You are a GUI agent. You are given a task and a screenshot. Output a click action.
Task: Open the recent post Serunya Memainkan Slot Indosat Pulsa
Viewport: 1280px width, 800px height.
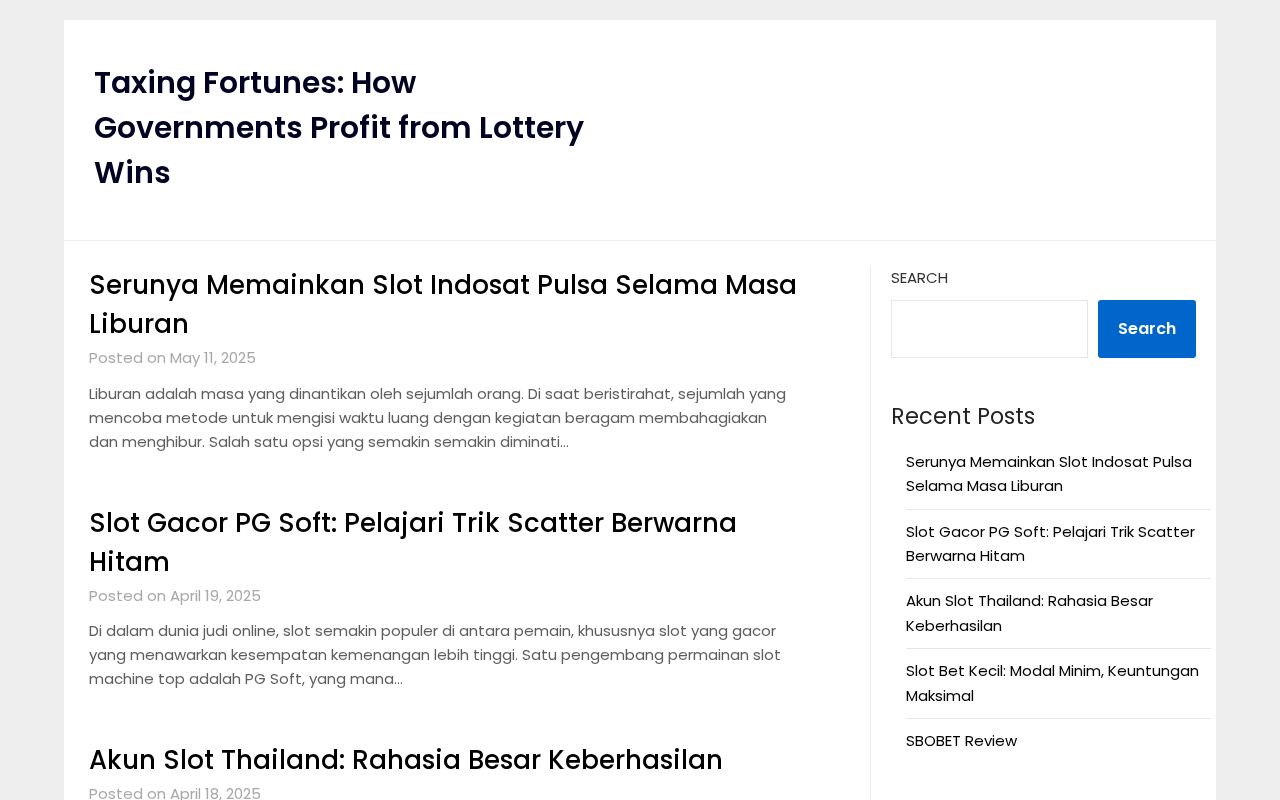(x=1049, y=474)
